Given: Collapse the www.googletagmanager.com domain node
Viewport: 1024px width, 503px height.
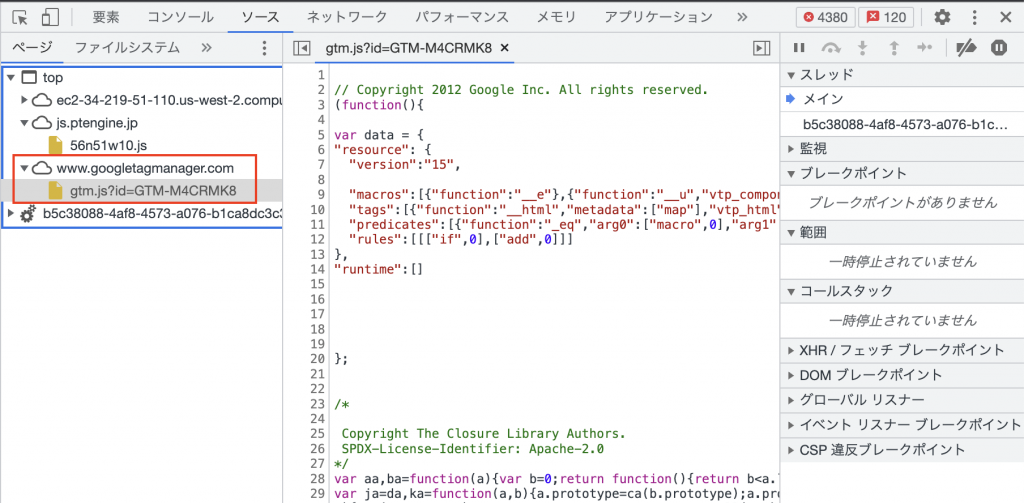Looking at the screenshot, I should point(25,168).
